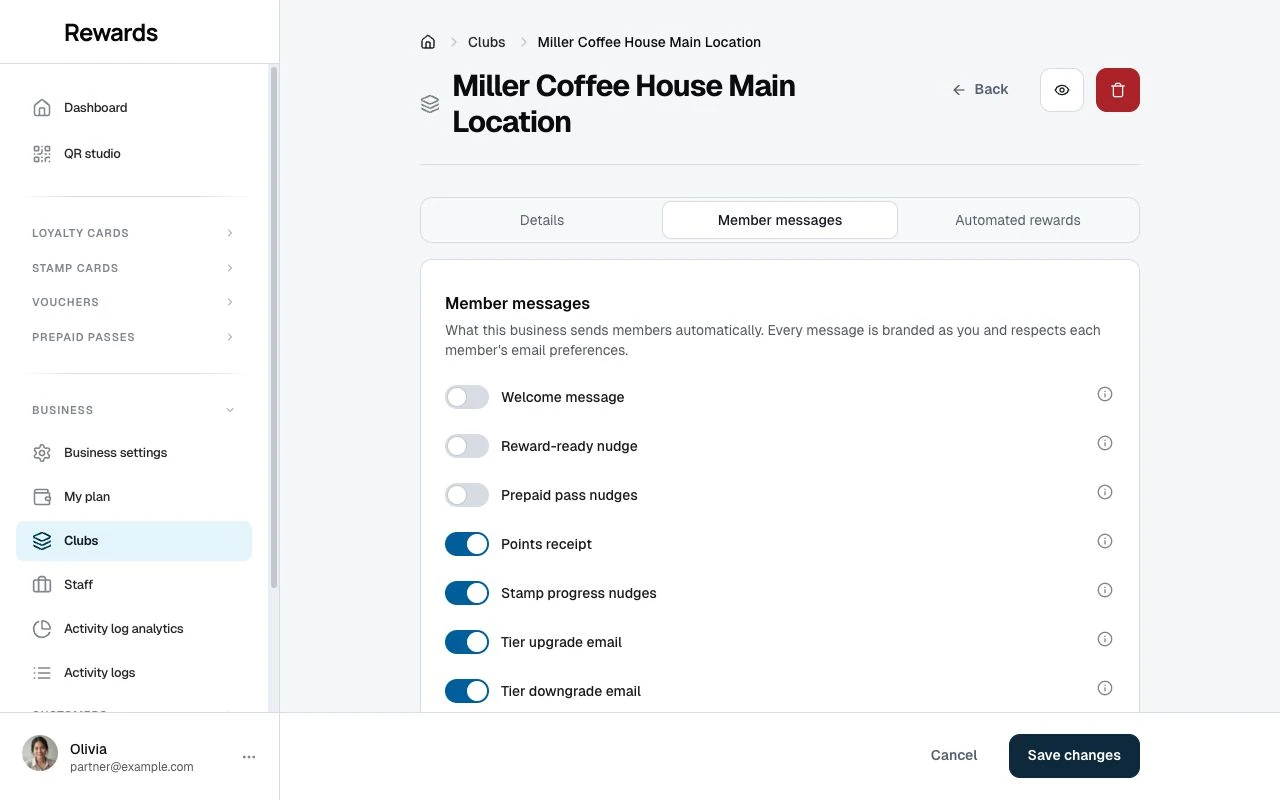
Task: Click the eye preview button
Action: point(1062,90)
